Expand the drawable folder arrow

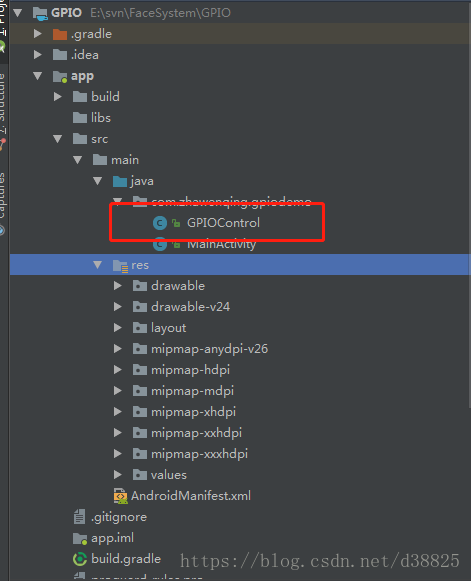(117, 286)
